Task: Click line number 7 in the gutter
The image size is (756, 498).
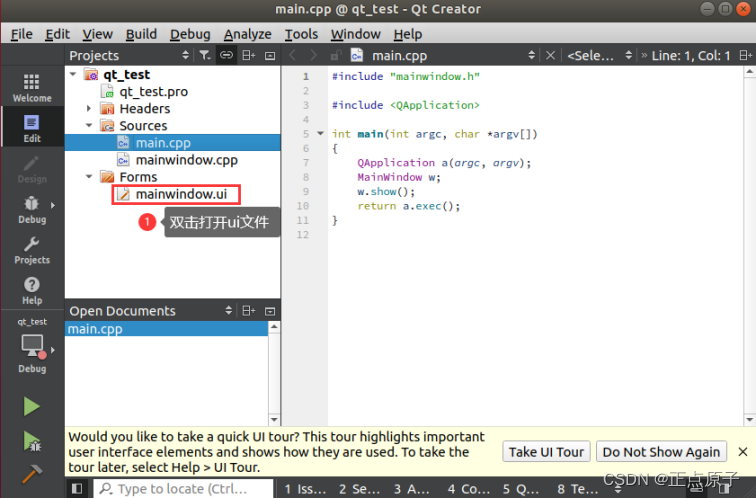Action: point(306,162)
